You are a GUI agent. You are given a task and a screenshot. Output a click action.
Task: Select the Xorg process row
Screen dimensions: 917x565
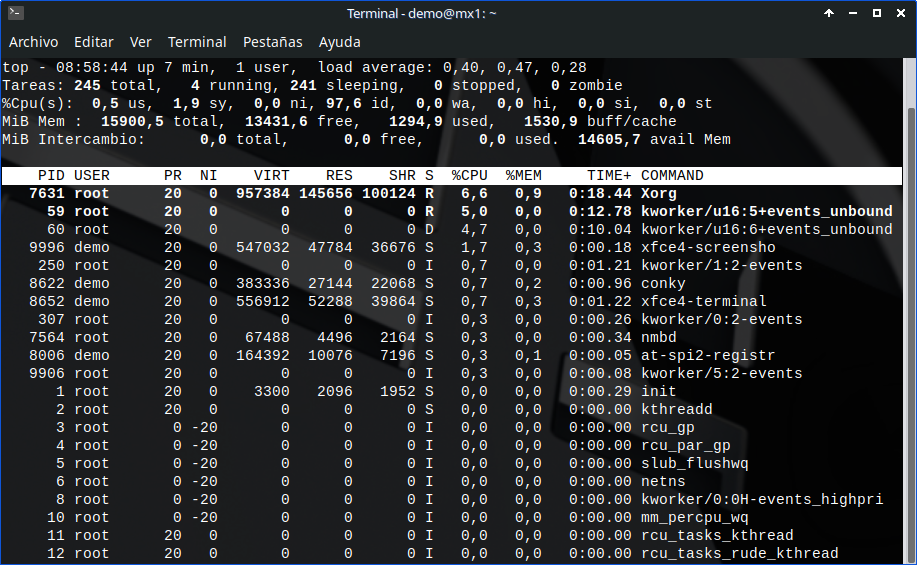click(x=451, y=194)
